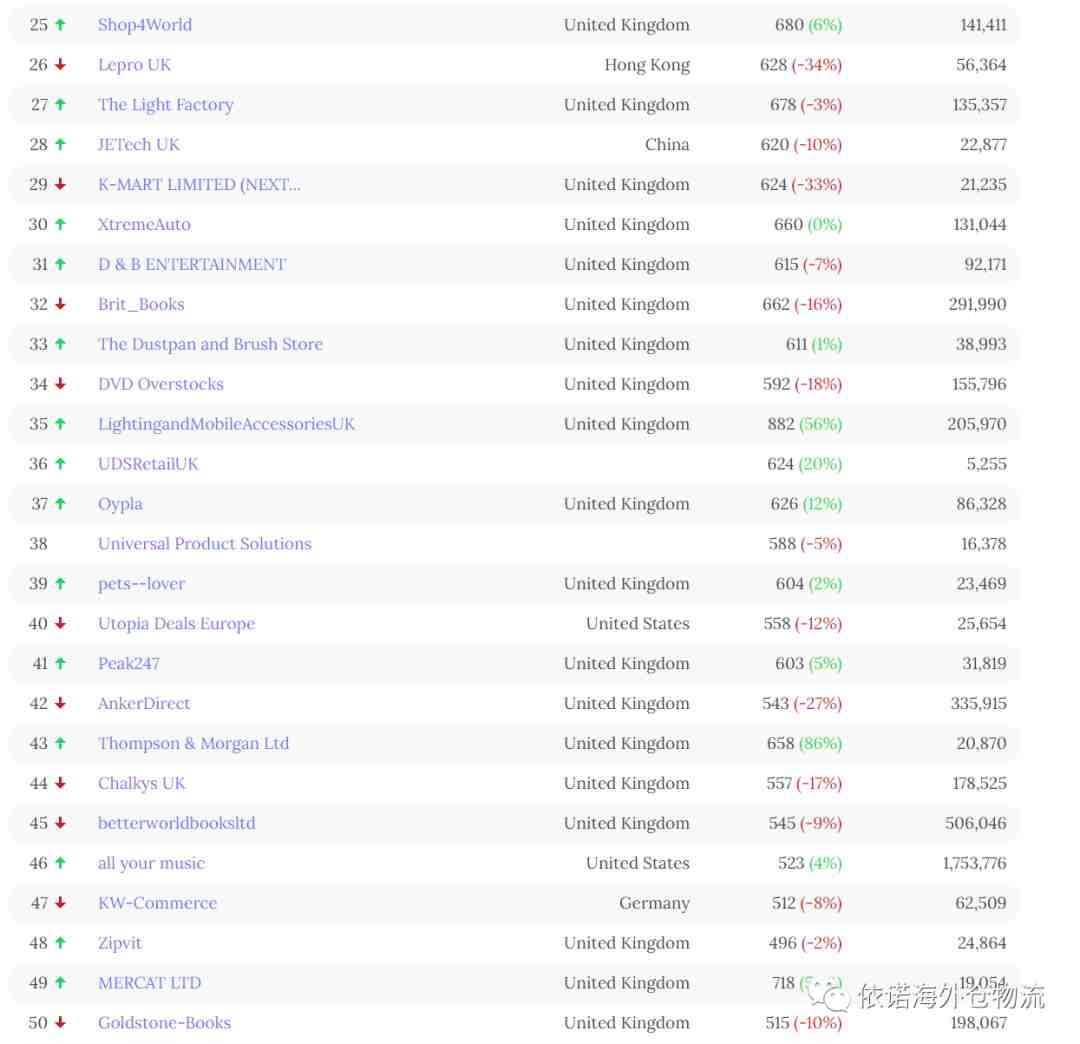Open the Lepro UK seller page
The width and height of the screenshot is (1080, 1044).
click(134, 65)
